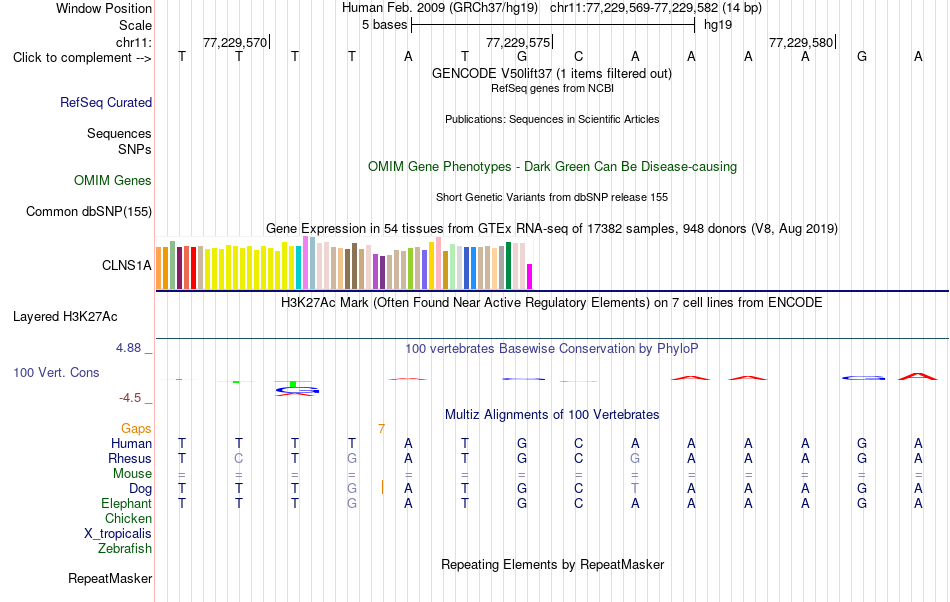Click the Gaps row label
Image resolution: width=950 pixels, height=602 pixels.
[x=136, y=428]
